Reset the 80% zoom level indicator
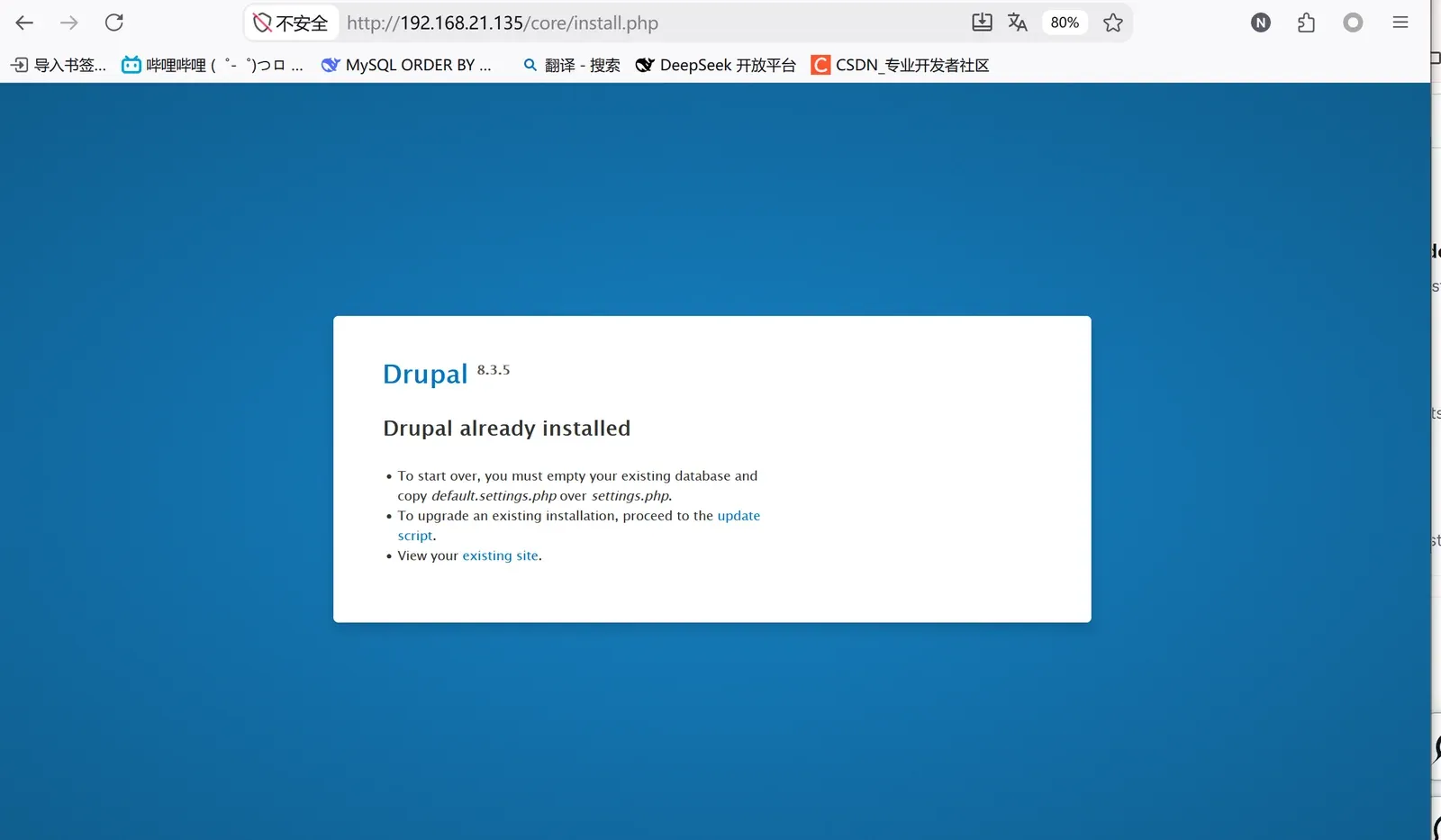Image resolution: width=1441 pixels, height=840 pixels. (1065, 23)
